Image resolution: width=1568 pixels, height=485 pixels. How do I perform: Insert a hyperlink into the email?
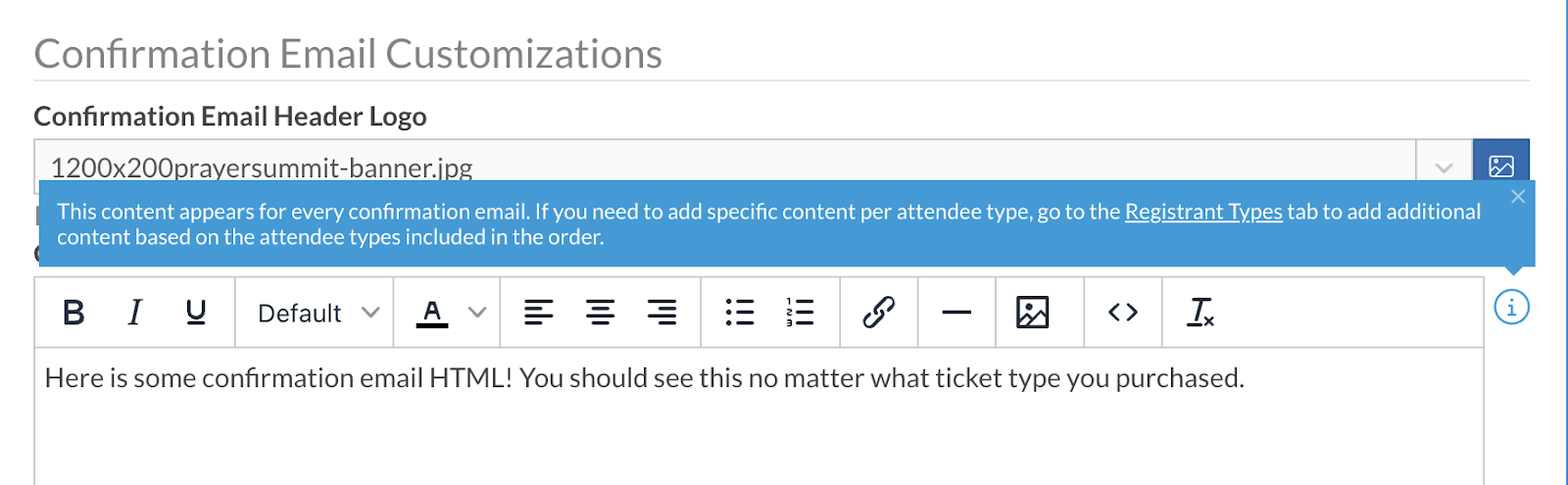click(879, 313)
